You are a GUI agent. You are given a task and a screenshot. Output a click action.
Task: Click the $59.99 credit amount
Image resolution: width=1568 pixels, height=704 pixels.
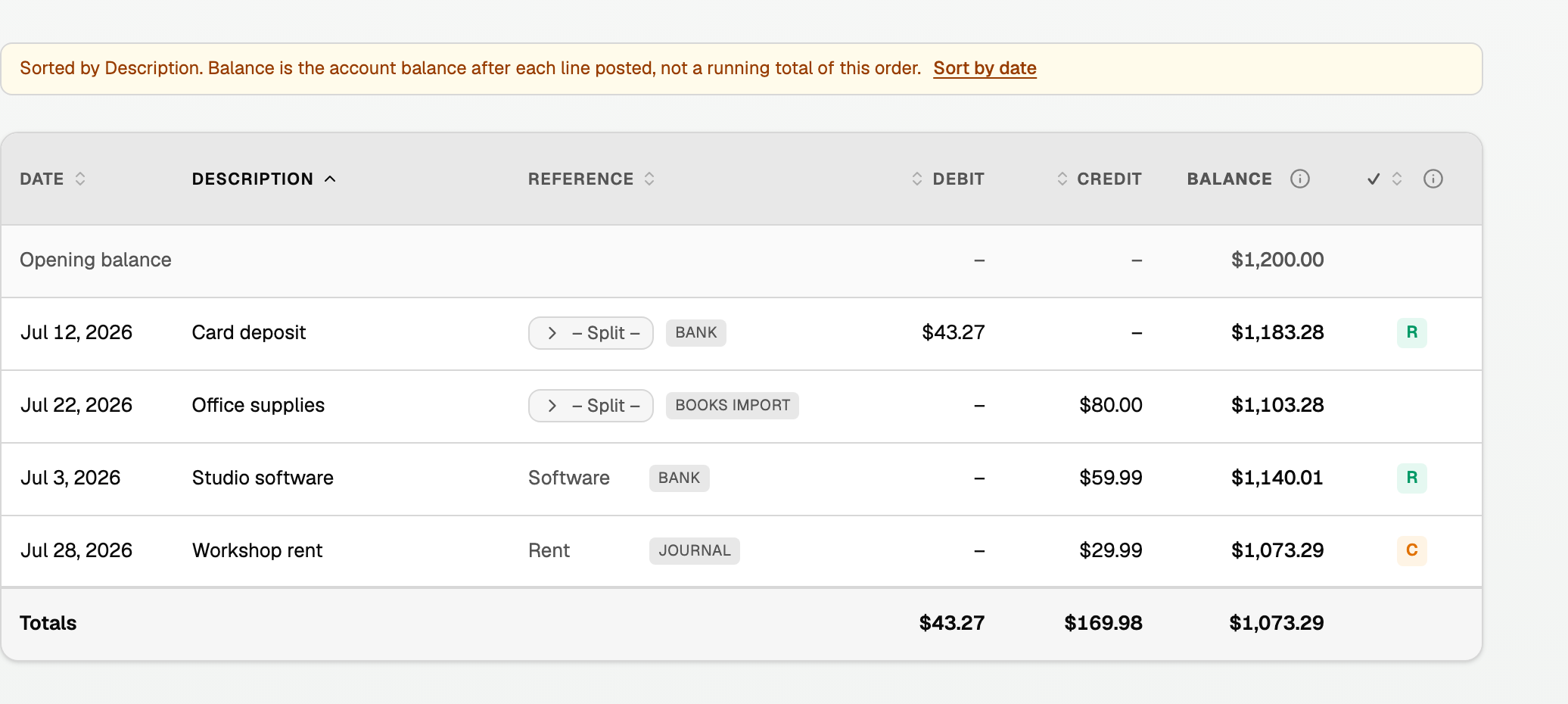(x=1111, y=478)
